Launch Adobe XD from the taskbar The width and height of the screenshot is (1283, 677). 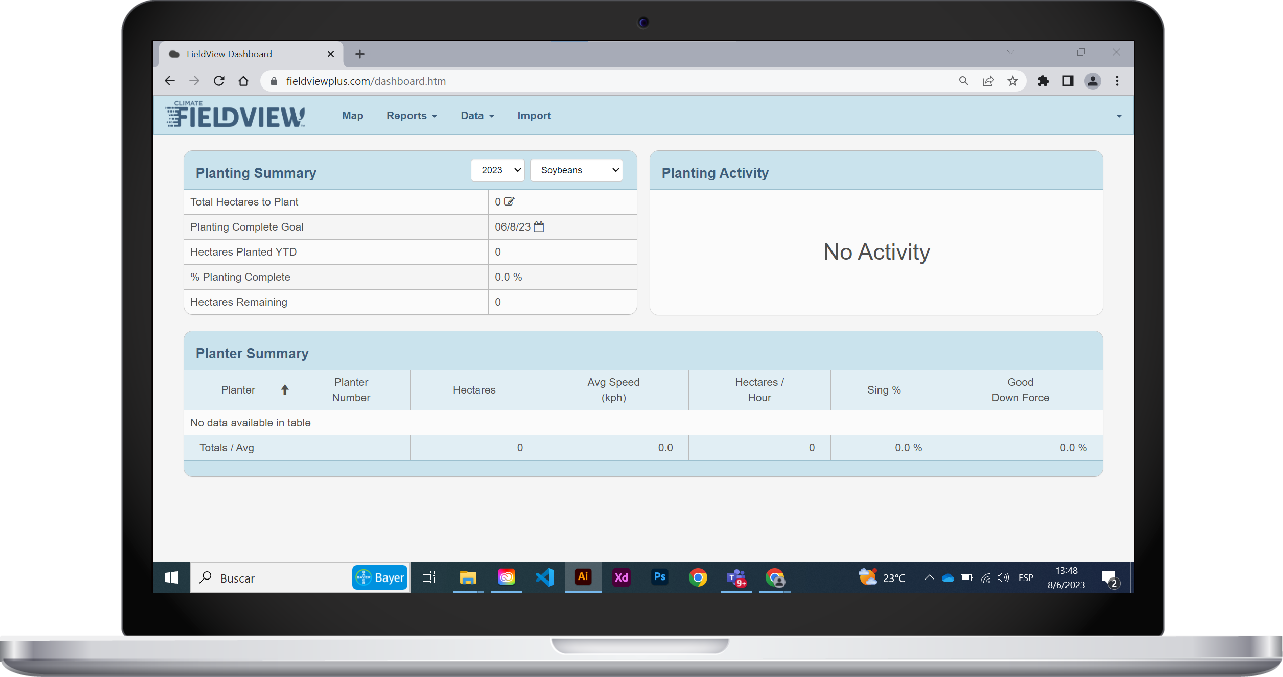[621, 577]
